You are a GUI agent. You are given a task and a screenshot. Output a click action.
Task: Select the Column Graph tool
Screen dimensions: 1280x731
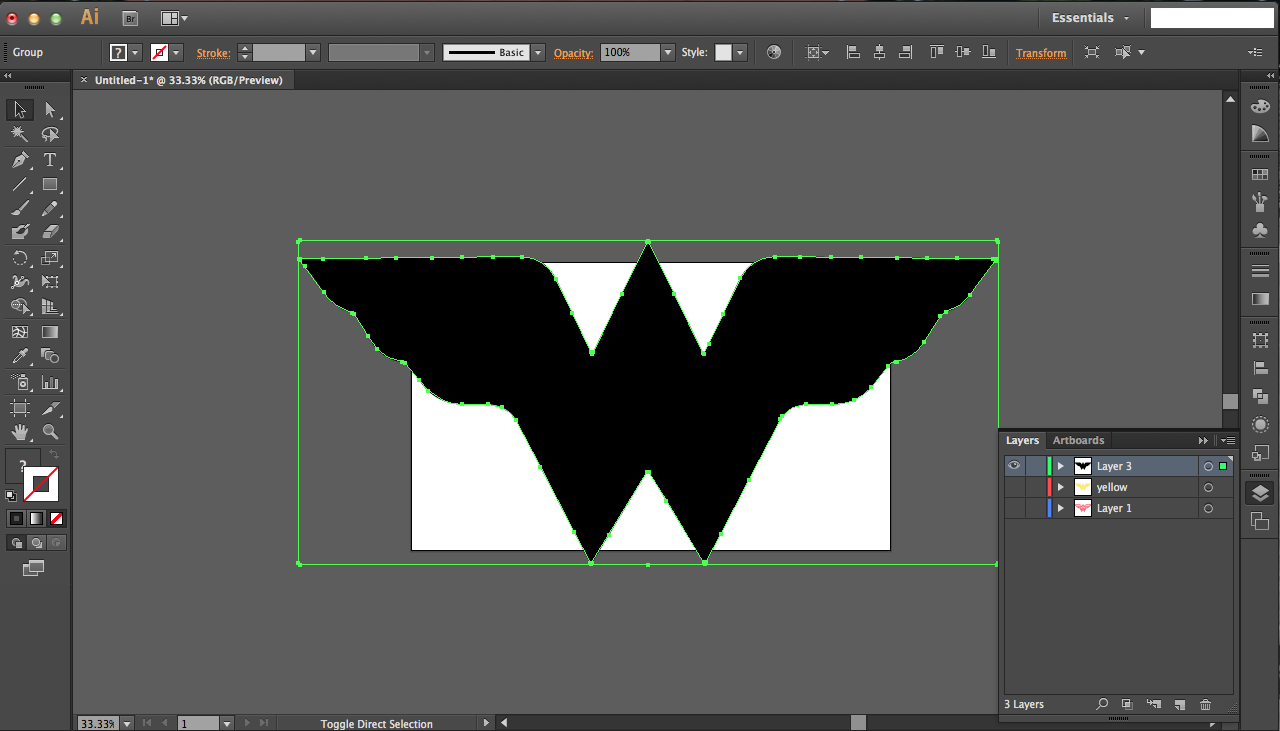[50, 382]
